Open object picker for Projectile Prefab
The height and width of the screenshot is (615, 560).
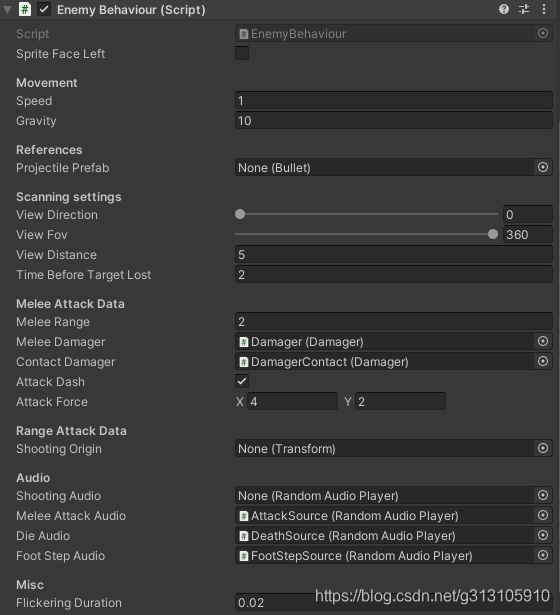coord(543,167)
